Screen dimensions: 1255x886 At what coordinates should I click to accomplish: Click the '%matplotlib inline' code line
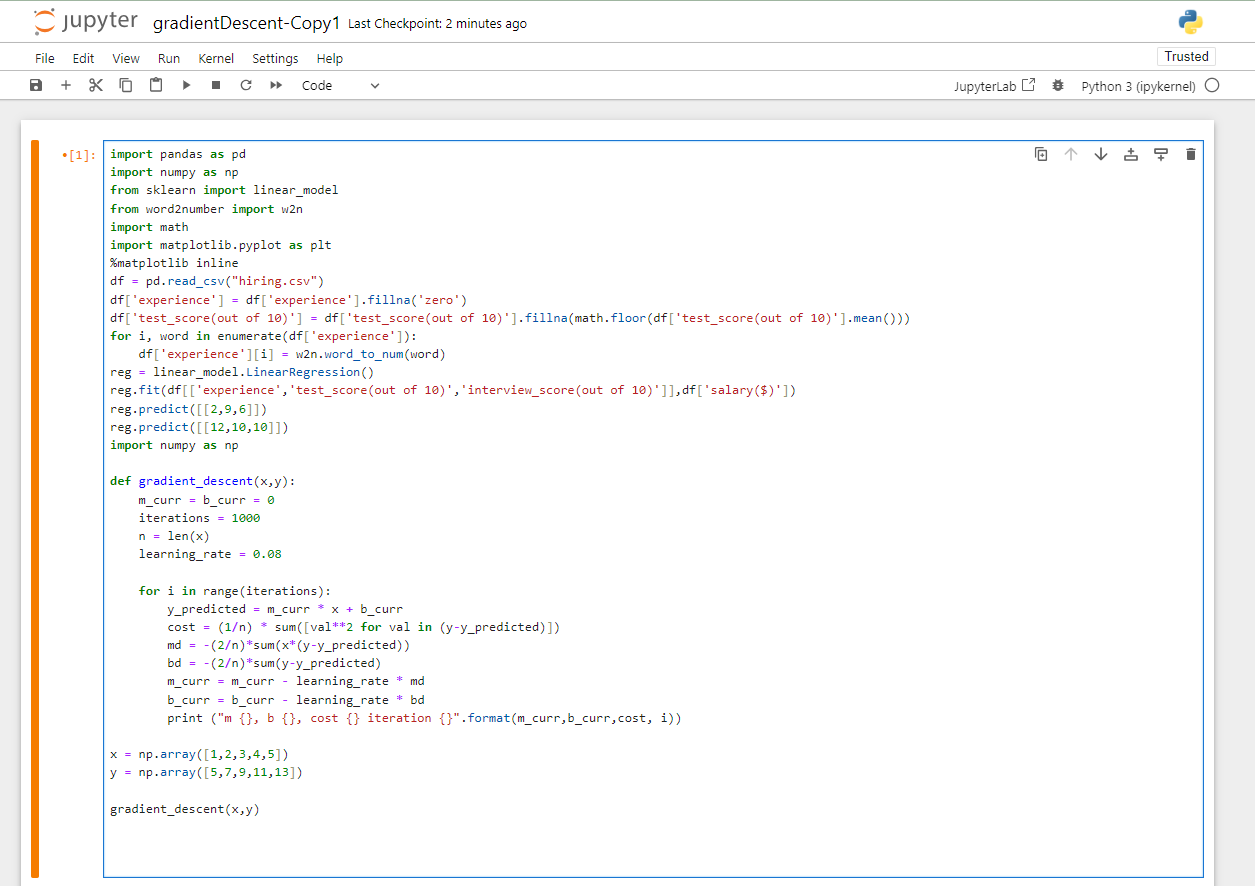pyautogui.click(x=174, y=263)
